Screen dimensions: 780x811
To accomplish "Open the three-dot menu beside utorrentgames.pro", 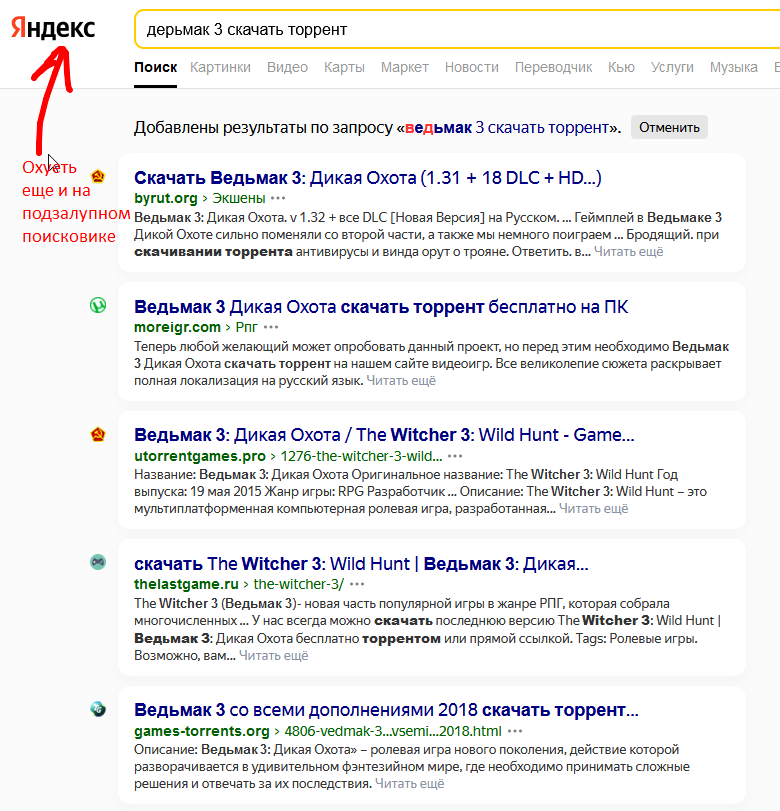I will [455, 456].
